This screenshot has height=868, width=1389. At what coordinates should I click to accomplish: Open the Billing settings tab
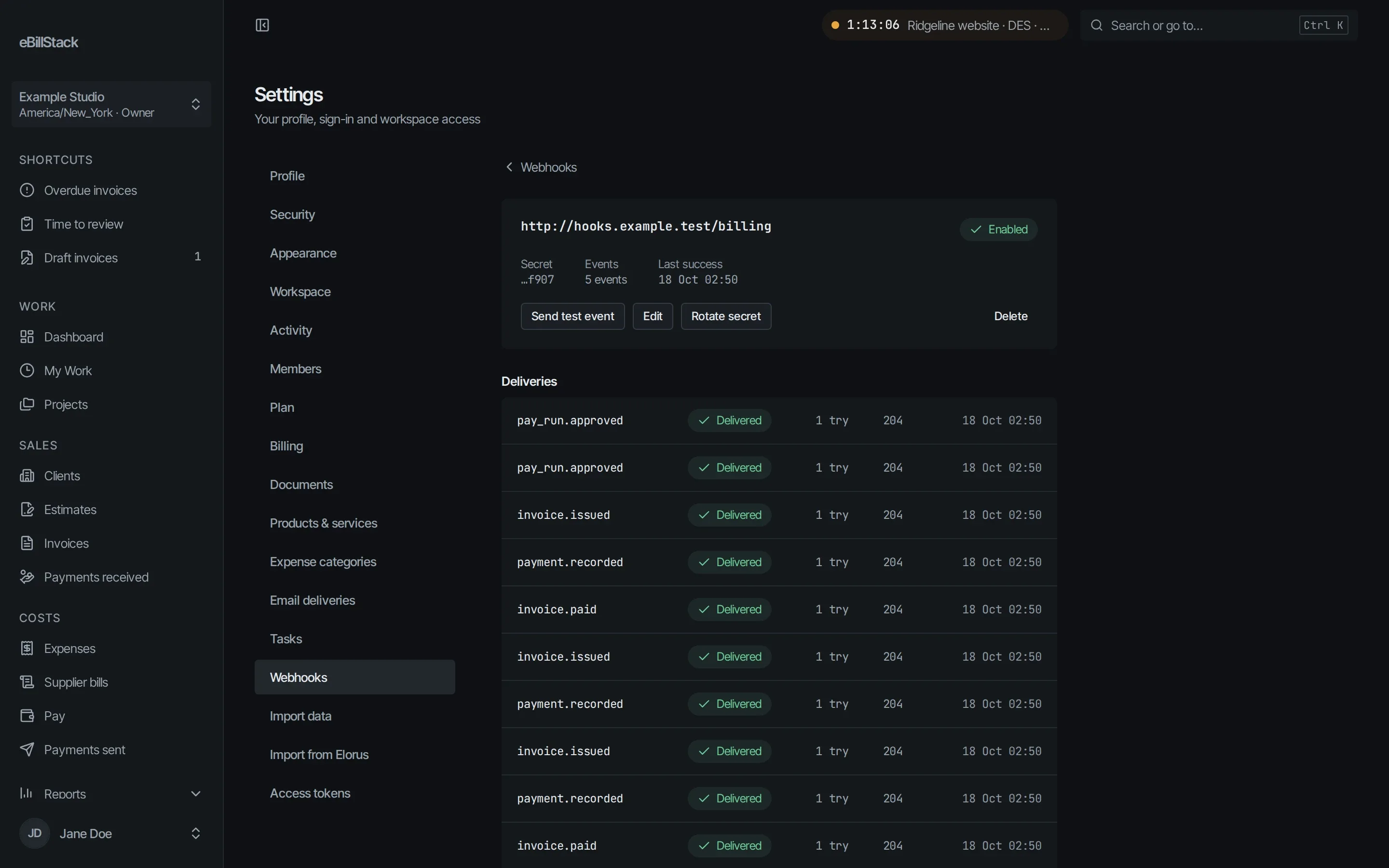(x=354, y=446)
